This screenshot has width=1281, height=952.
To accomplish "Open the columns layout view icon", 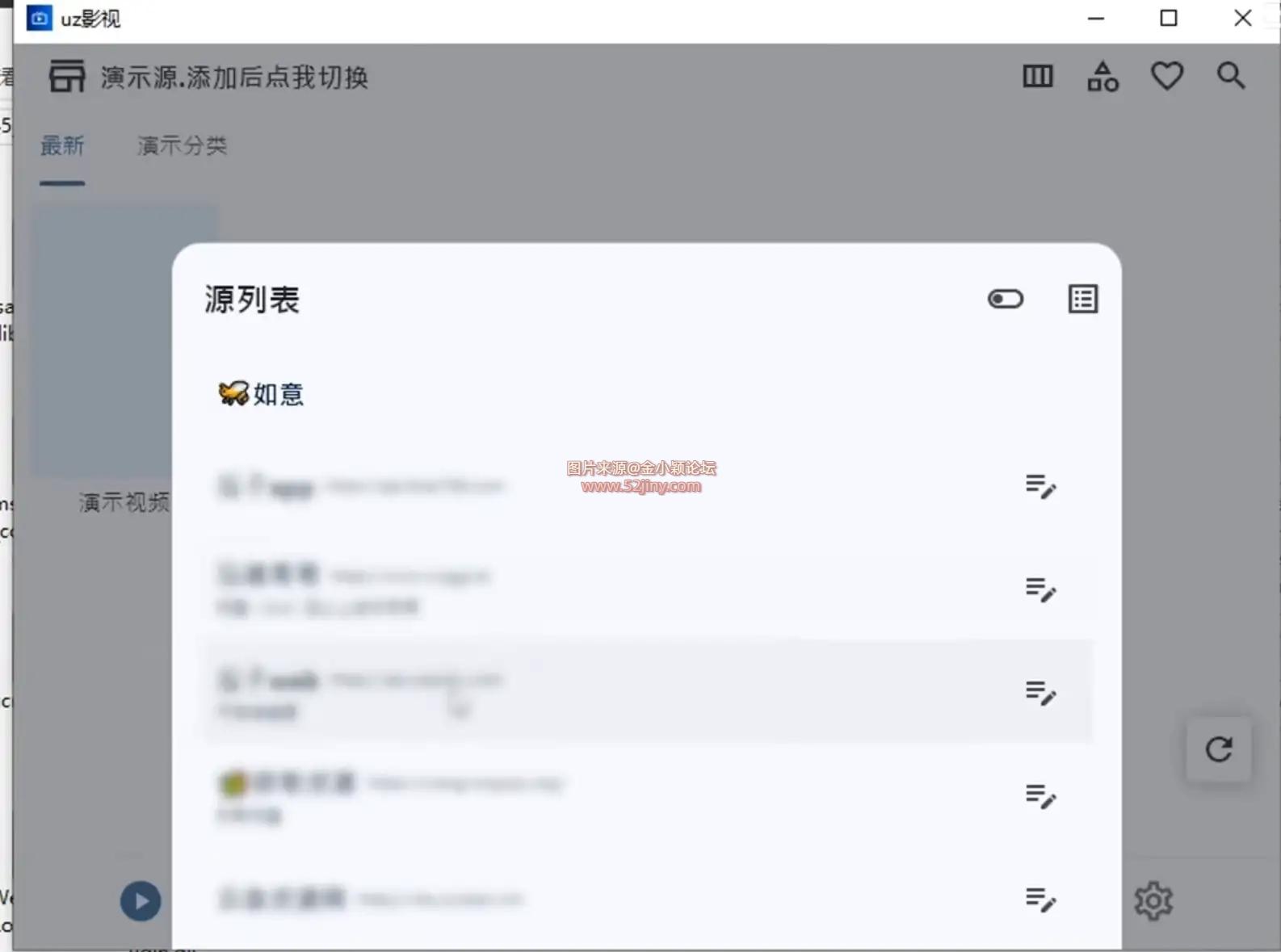I will pyautogui.click(x=1038, y=77).
